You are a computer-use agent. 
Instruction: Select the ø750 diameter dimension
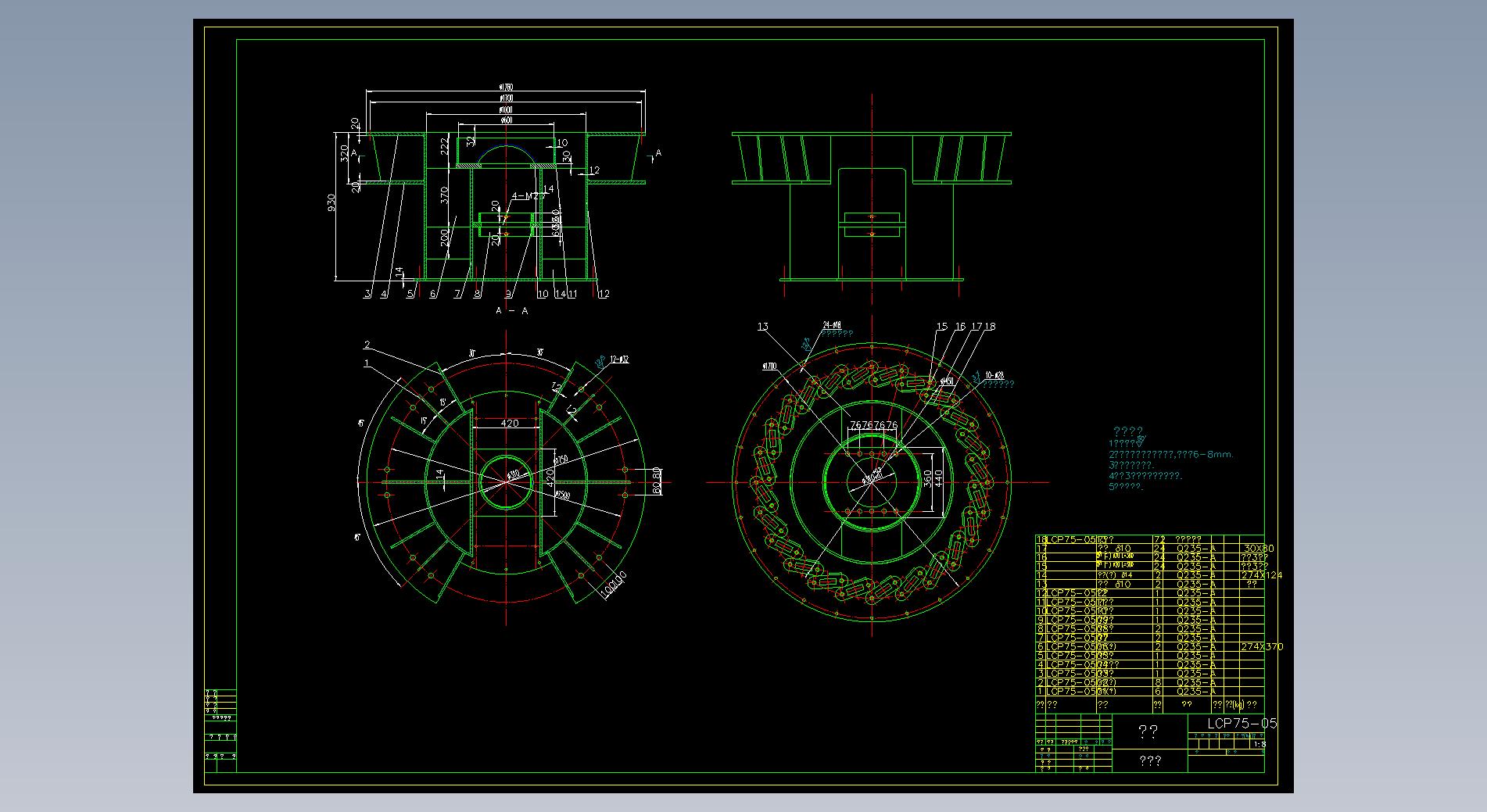(561, 460)
